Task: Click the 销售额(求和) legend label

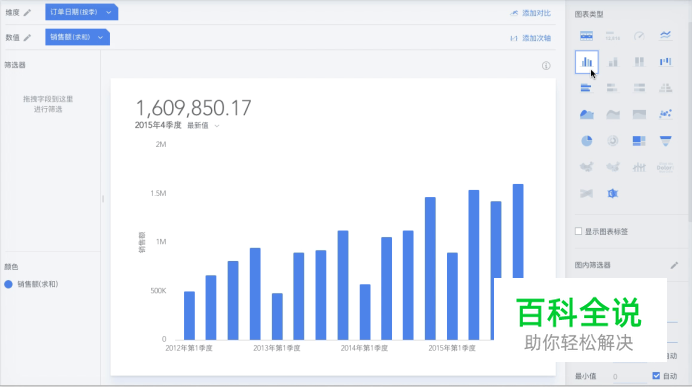Action: (x=38, y=284)
